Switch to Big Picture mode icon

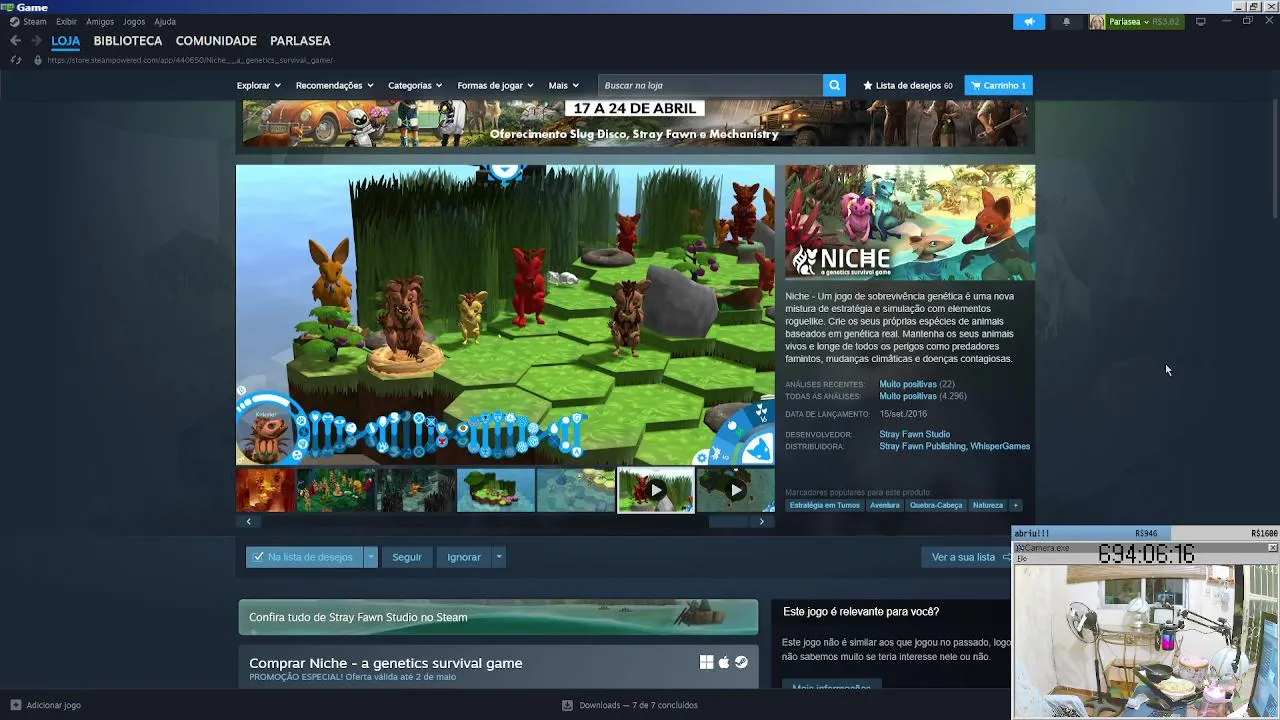(1201, 21)
